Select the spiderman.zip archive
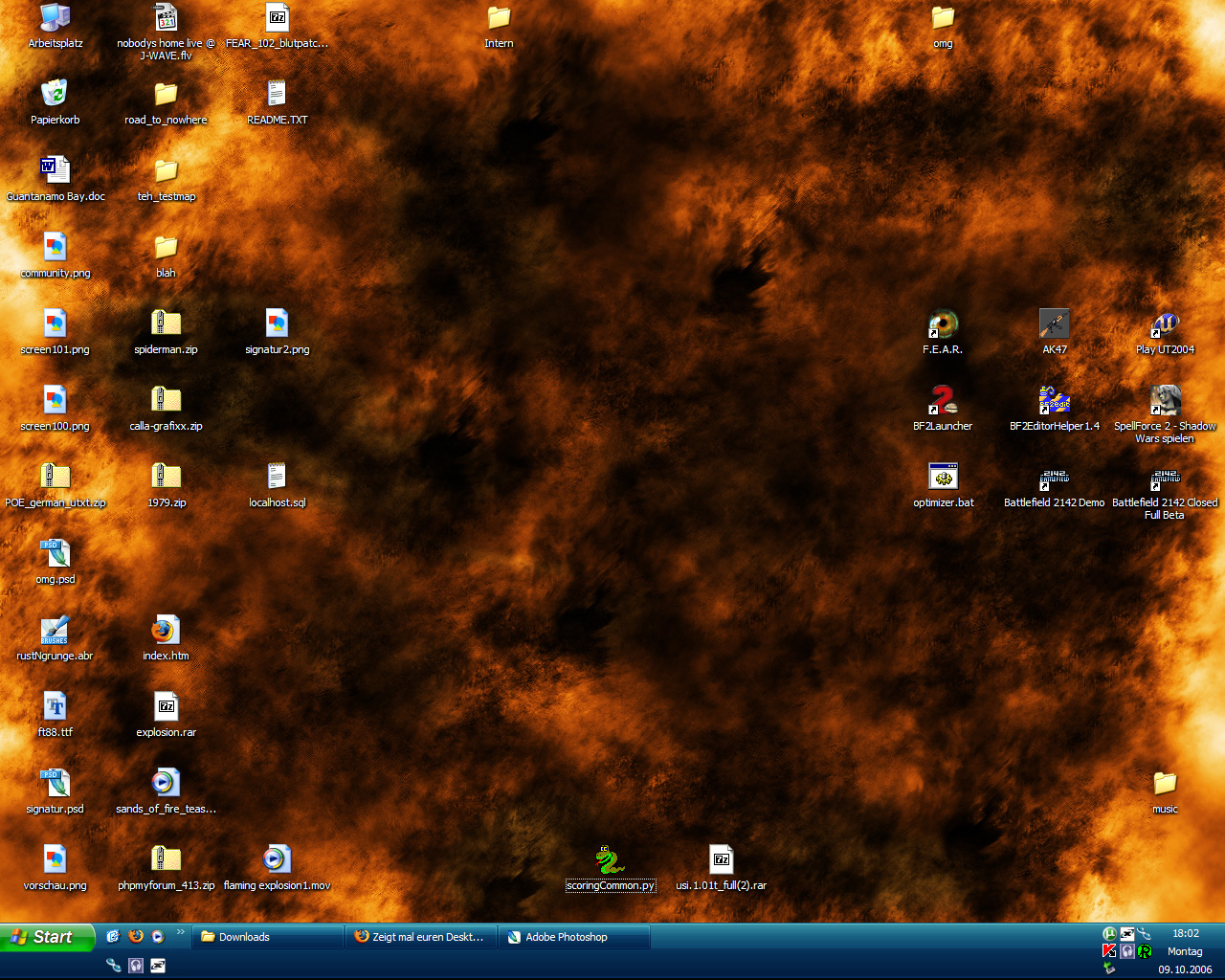 (167, 332)
